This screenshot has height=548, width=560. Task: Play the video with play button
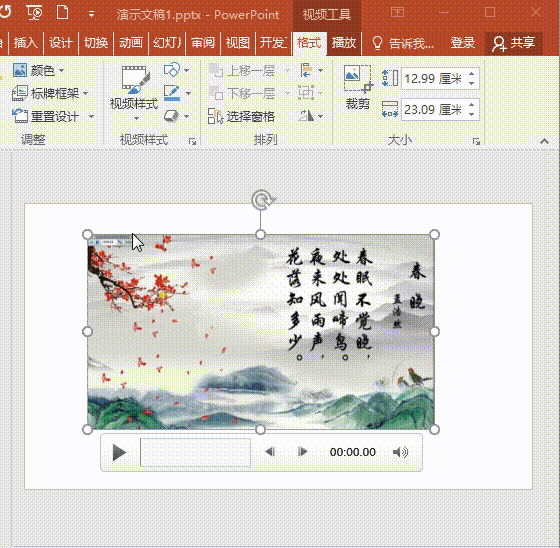119,453
